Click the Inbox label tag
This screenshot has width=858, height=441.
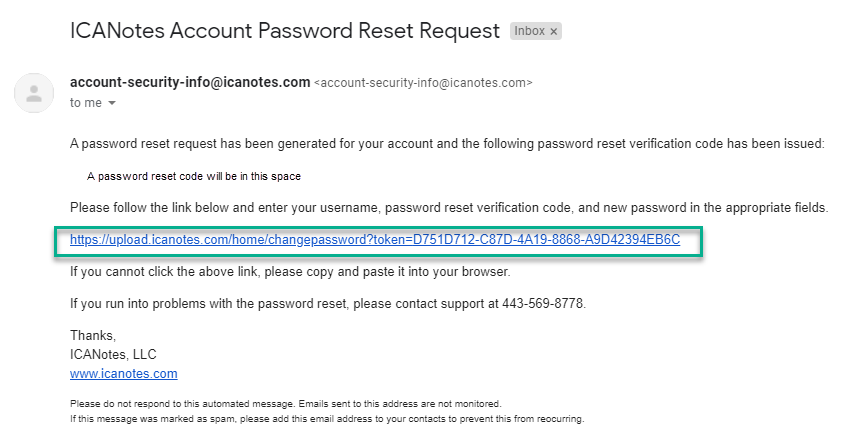coord(529,32)
